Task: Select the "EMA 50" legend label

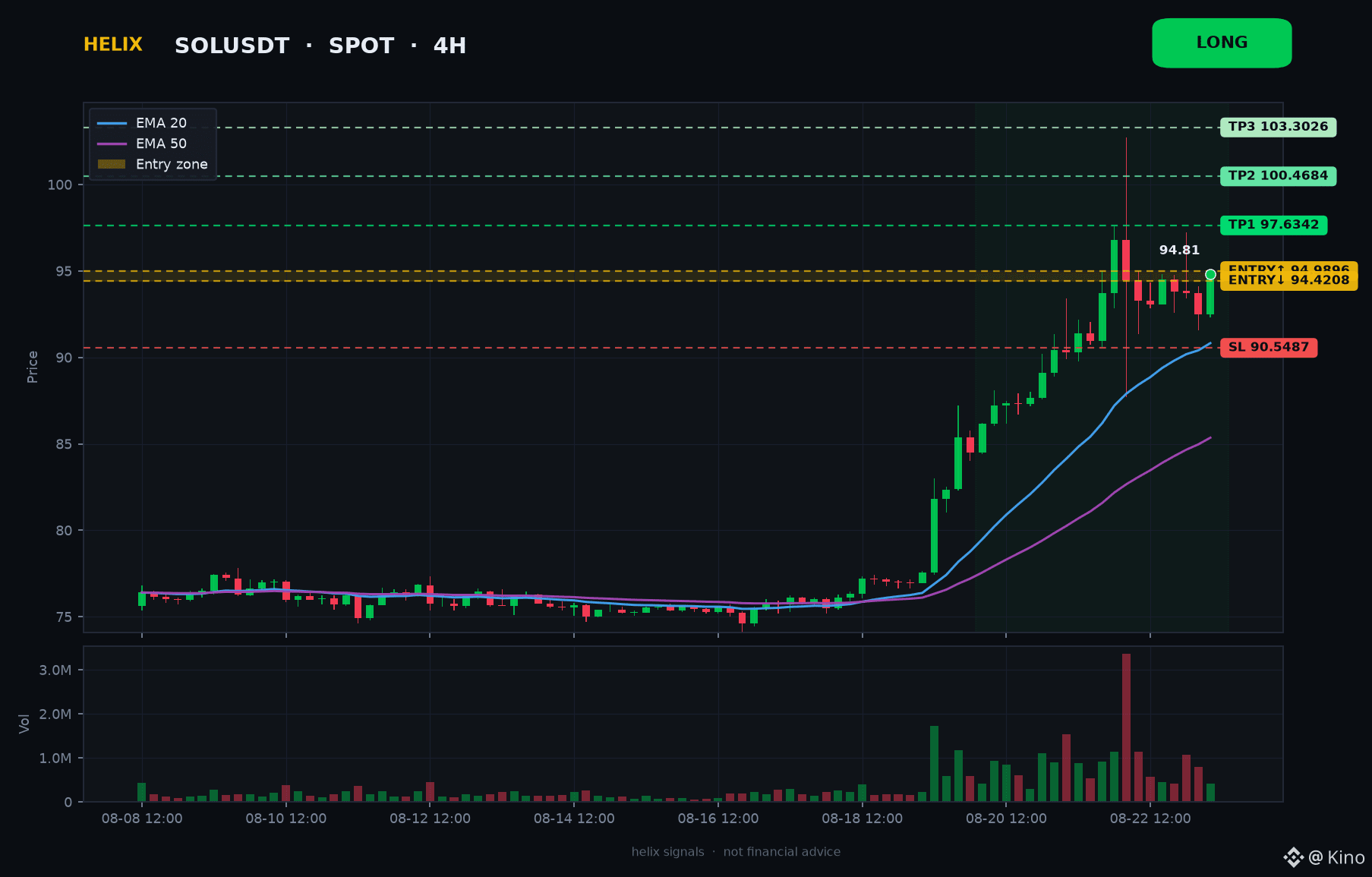Action: tap(161, 144)
